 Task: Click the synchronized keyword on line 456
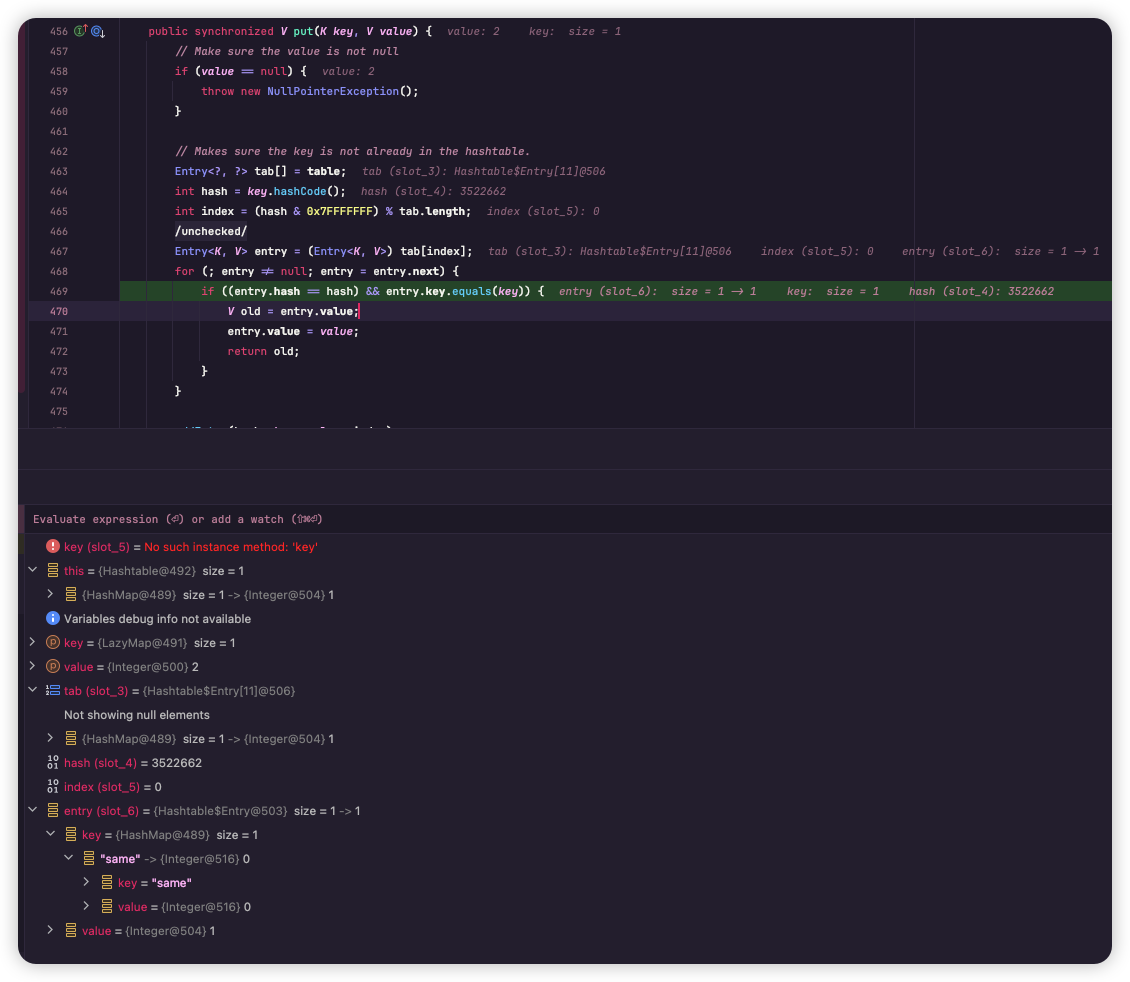[233, 31]
